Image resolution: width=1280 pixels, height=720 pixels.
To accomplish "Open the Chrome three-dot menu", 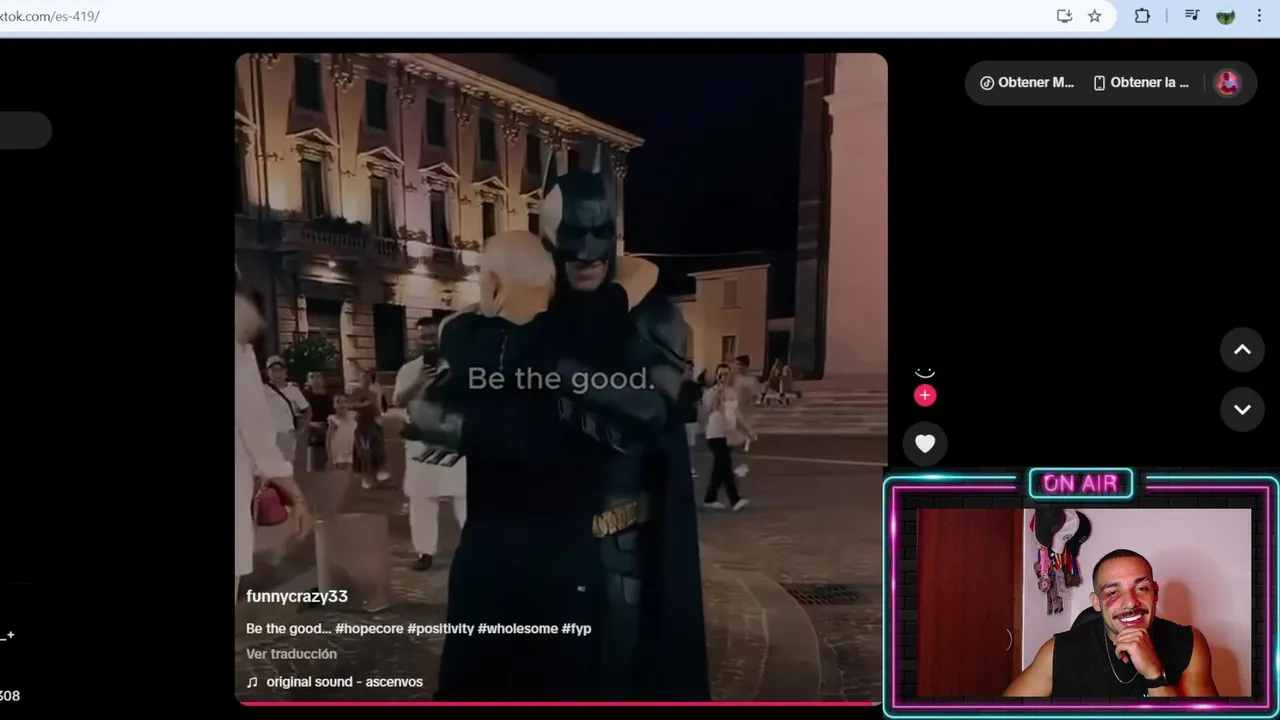I will pos(1259,16).
